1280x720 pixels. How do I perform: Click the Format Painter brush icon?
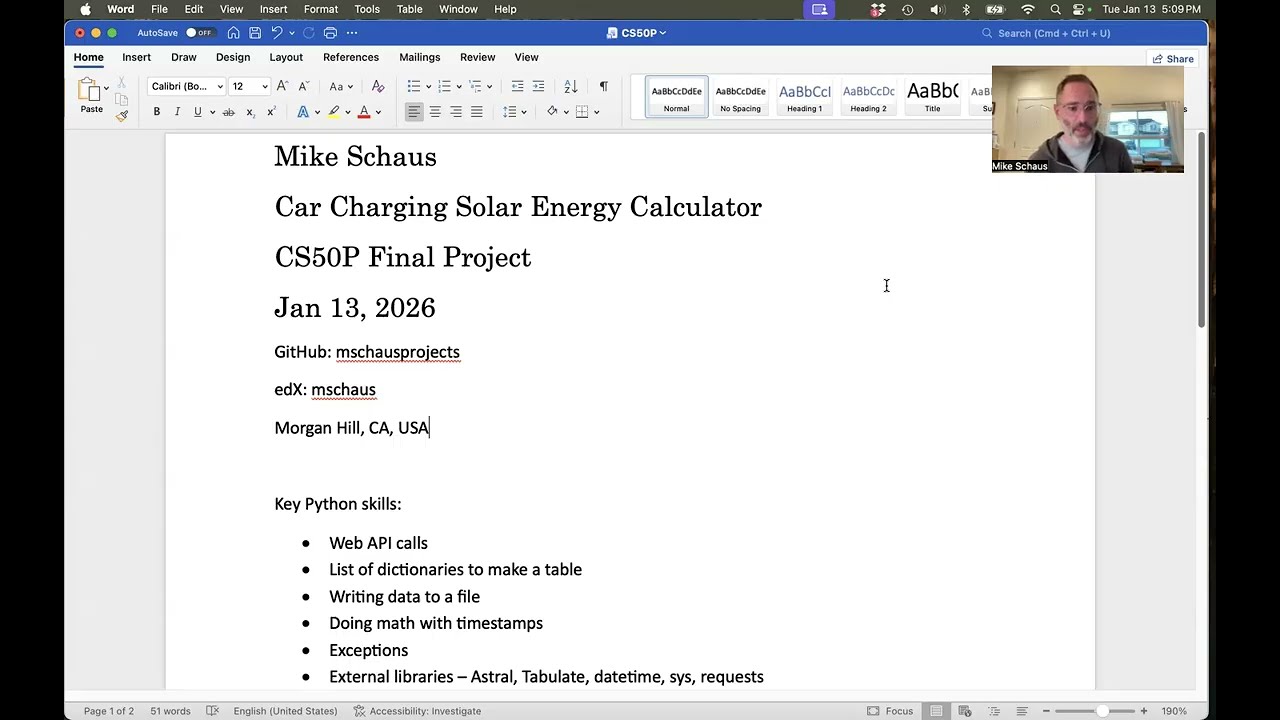click(x=121, y=116)
